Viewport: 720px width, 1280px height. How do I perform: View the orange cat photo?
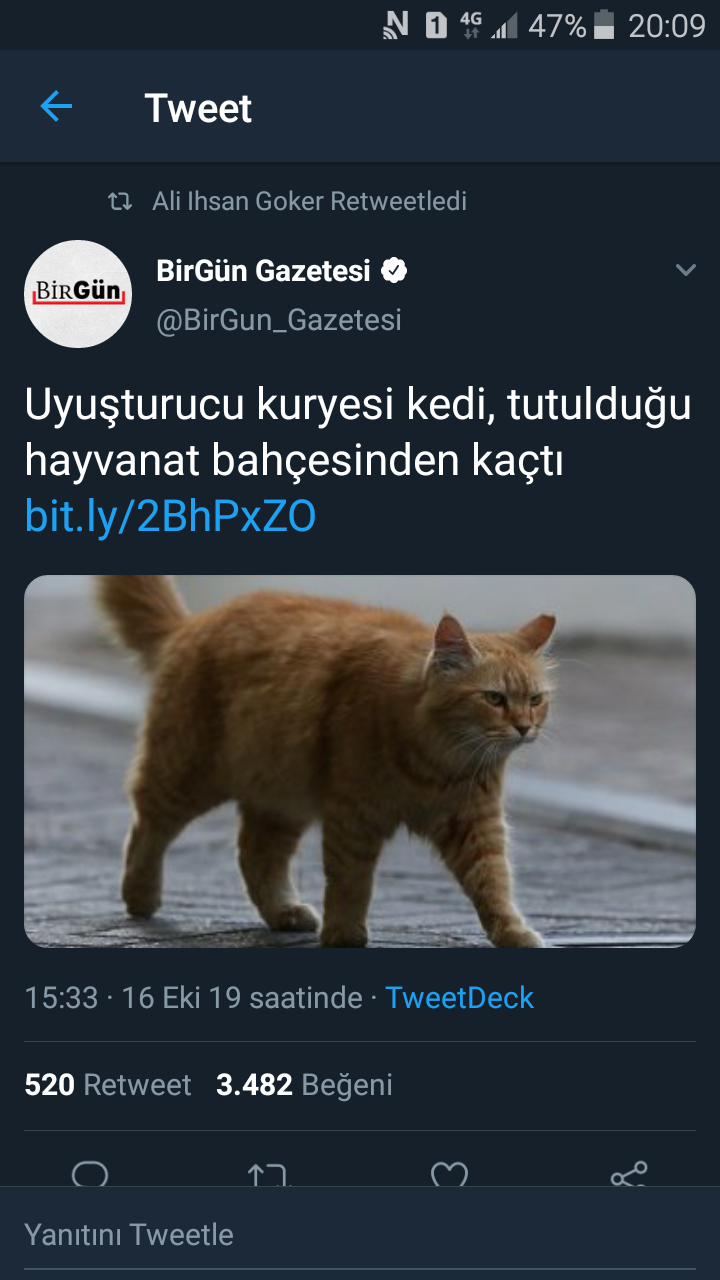(x=360, y=761)
